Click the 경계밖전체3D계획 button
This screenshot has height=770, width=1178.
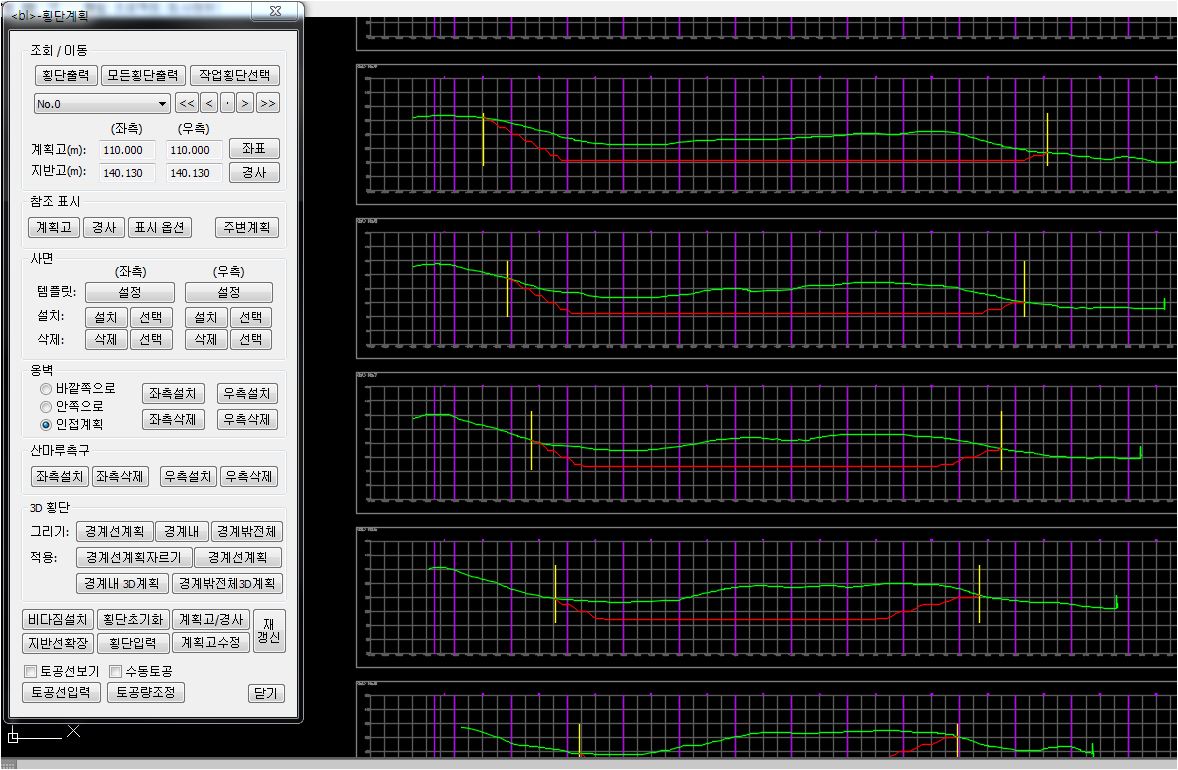pos(228,584)
